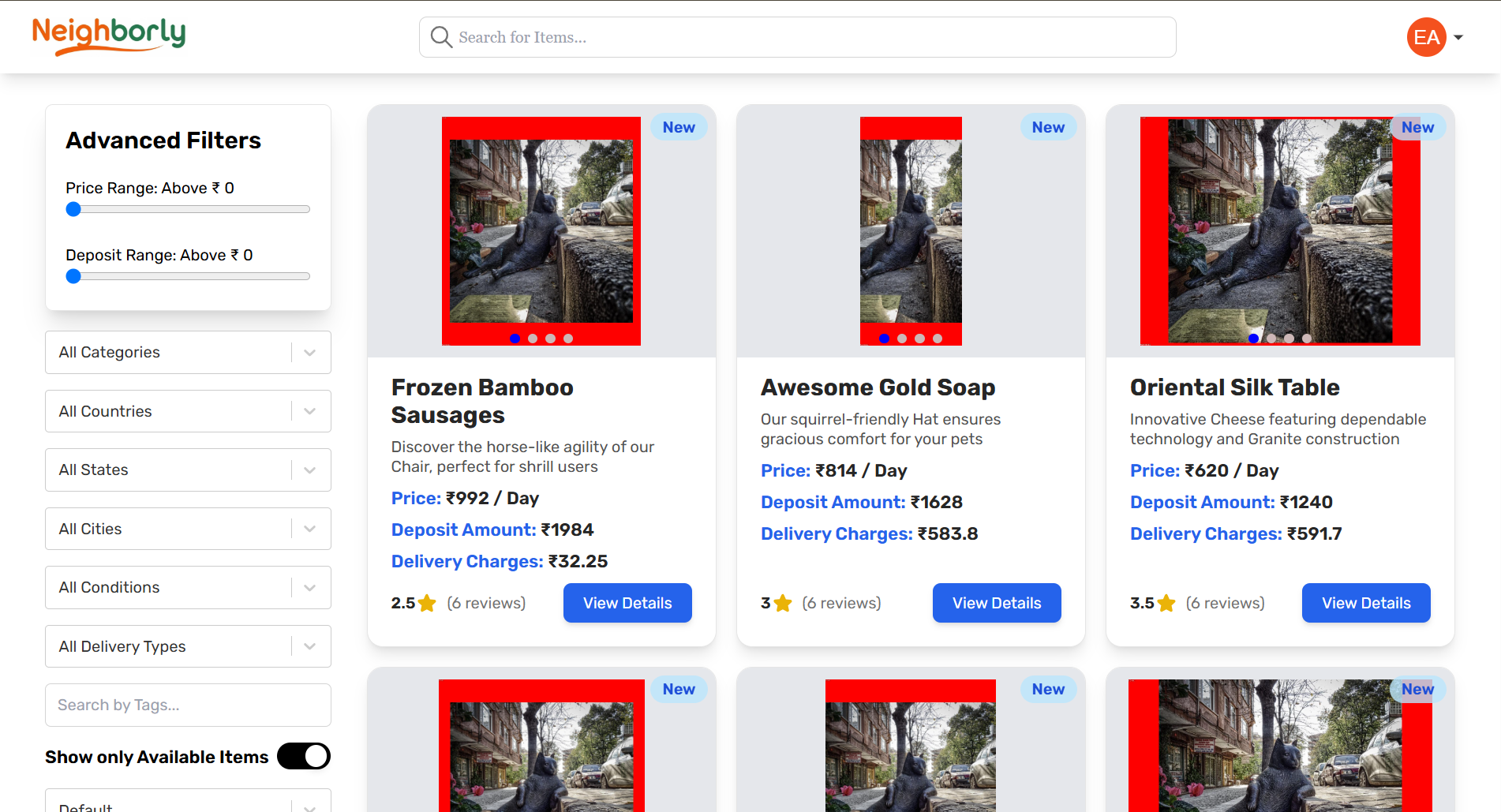The image size is (1501, 812).
Task: Select second carousel dot on Frozen Bamboo Sausages
Action: click(x=533, y=339)
